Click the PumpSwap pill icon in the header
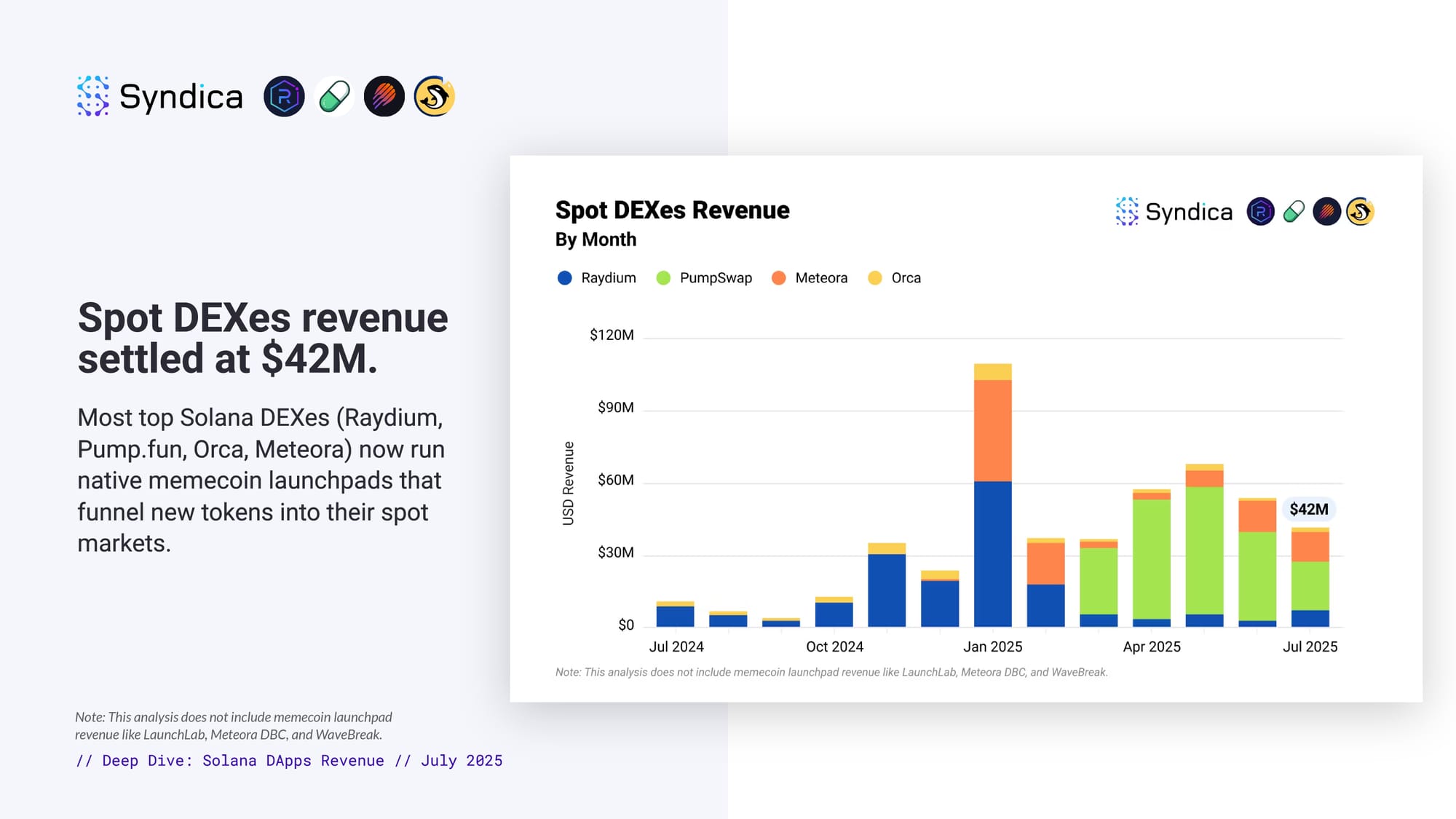This screenshot has width=1456, height=819. click(x=334, y=96)
